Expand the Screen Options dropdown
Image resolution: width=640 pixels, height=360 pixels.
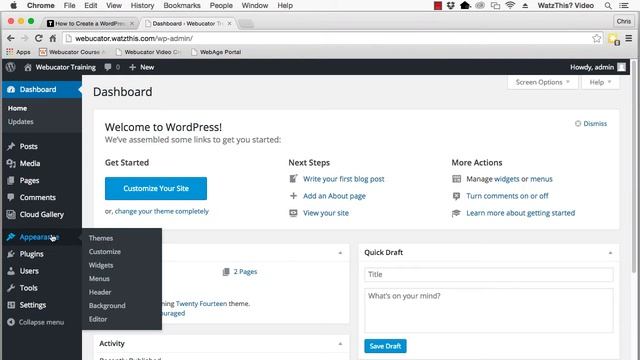pyautogui.click(x=542, y=82)
